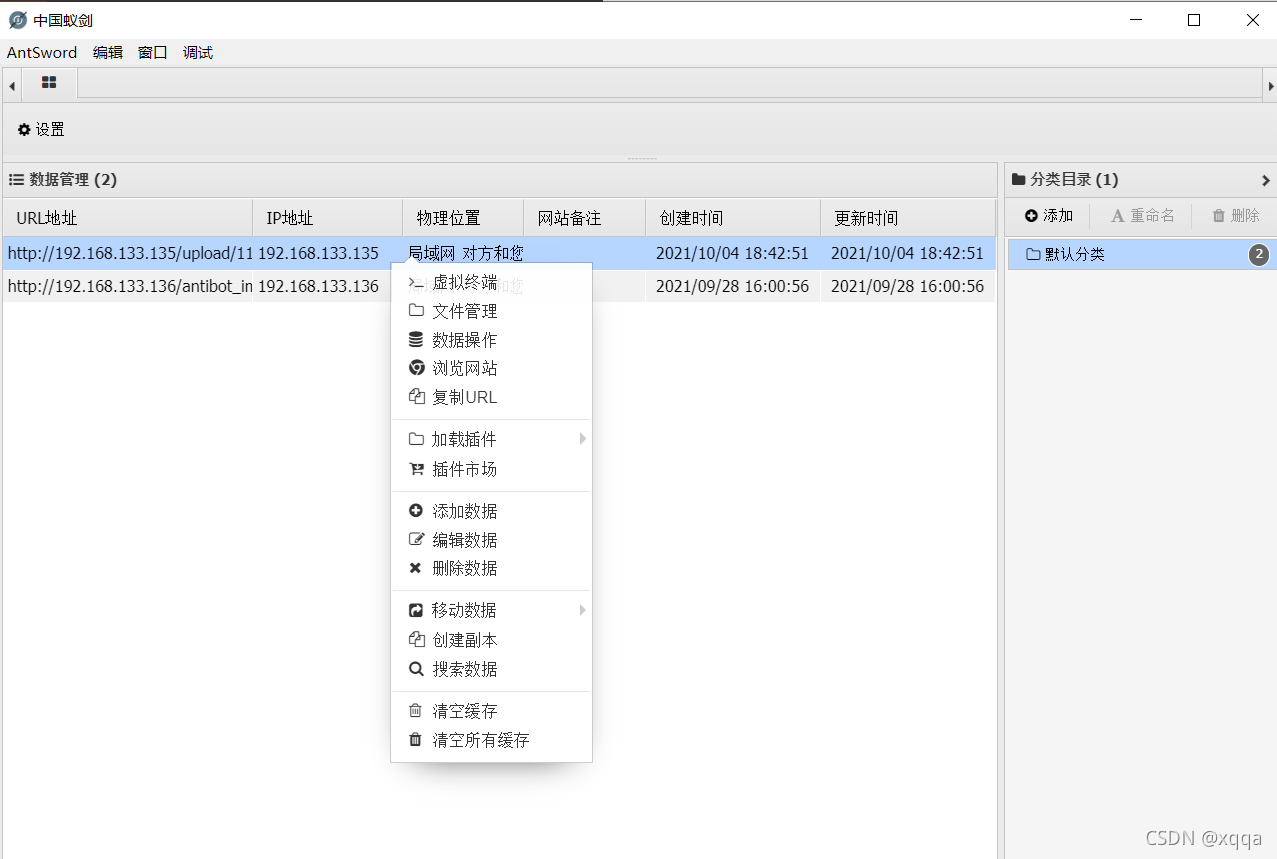Screen dimensions: 1277x859
Task: Click the duplicate icon beside 创建副本
Action: [416, 640]
